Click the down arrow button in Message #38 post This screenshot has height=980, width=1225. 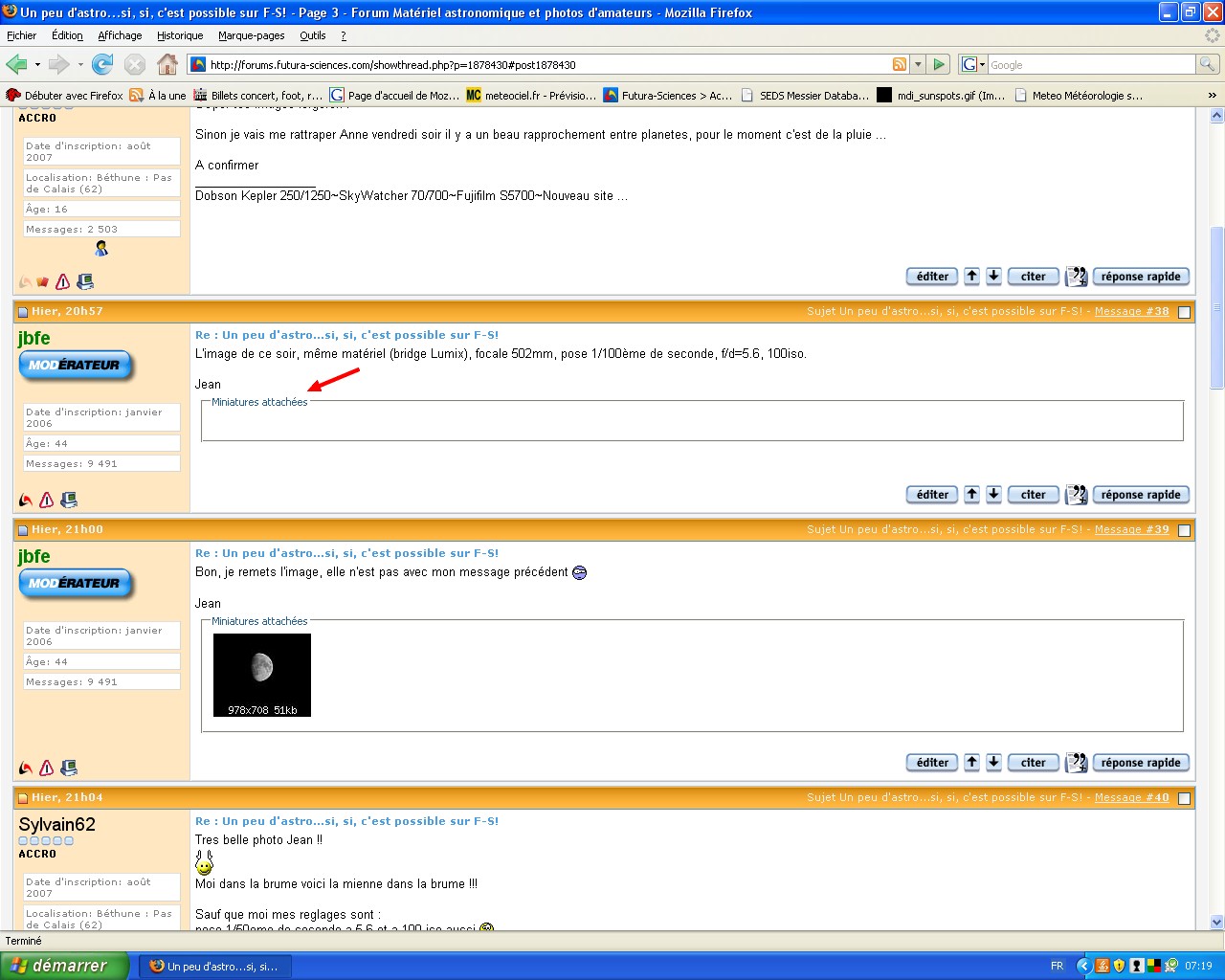(x=993, y=495)
